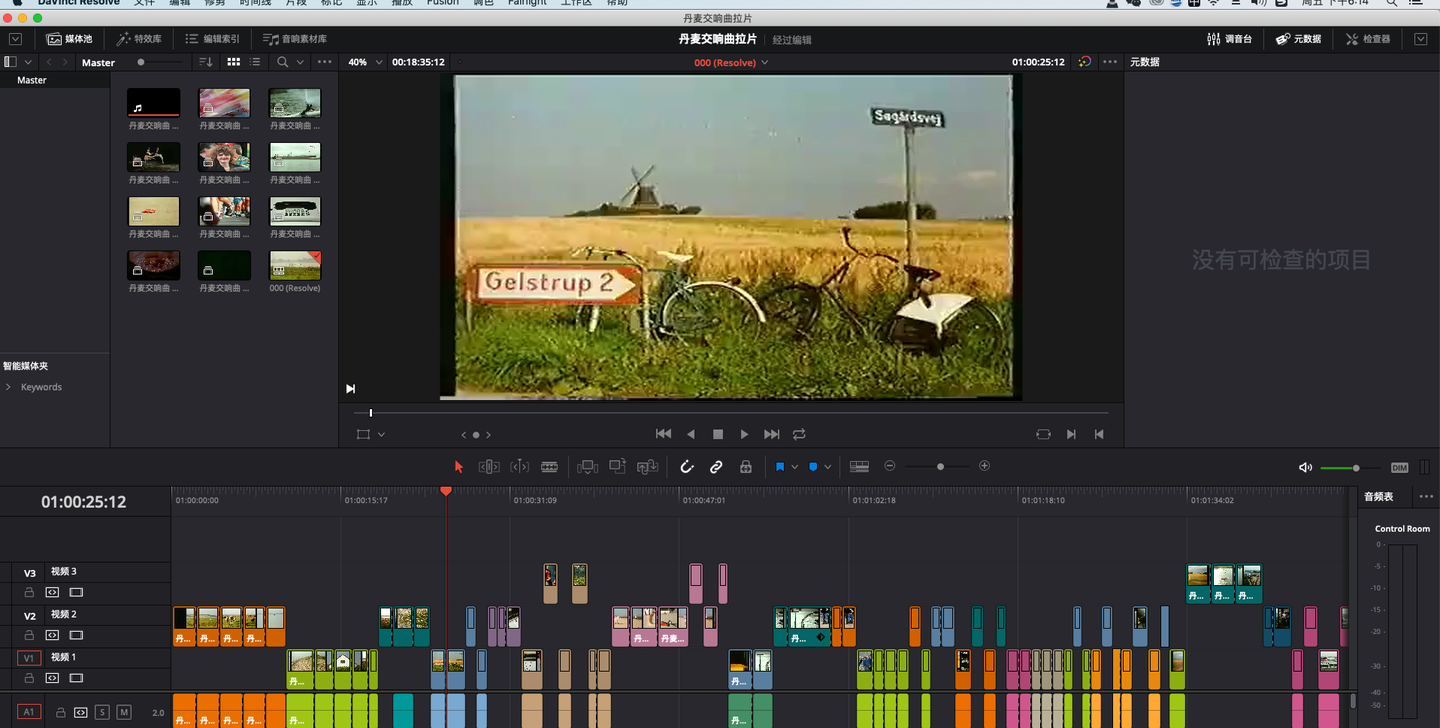Add a flag with the blue flag icon
Image resolution: width=1440 pixels, height=728 pixels.
780,467
